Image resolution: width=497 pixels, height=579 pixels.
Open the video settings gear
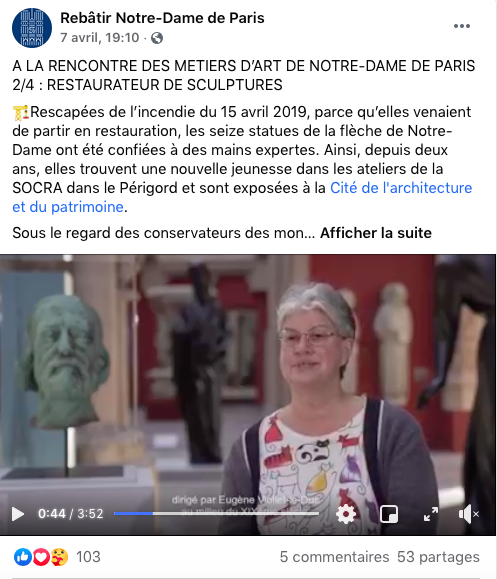[346, 514]
